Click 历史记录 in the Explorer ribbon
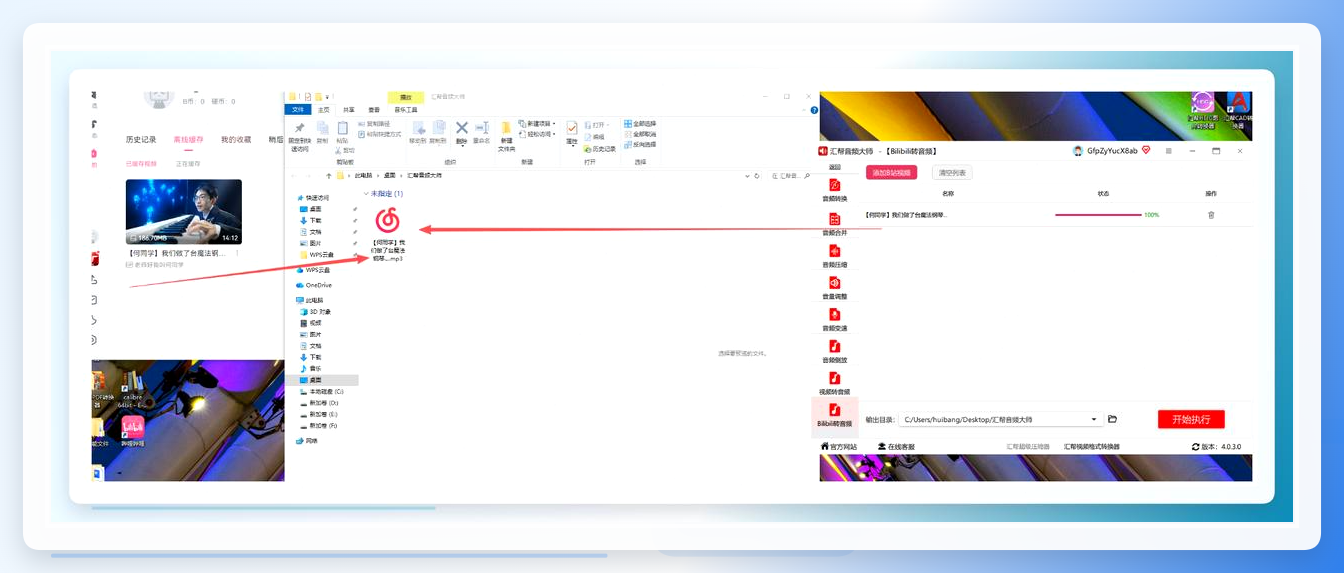Viewport: 1344px width, 573px height. tap(599, 148)
